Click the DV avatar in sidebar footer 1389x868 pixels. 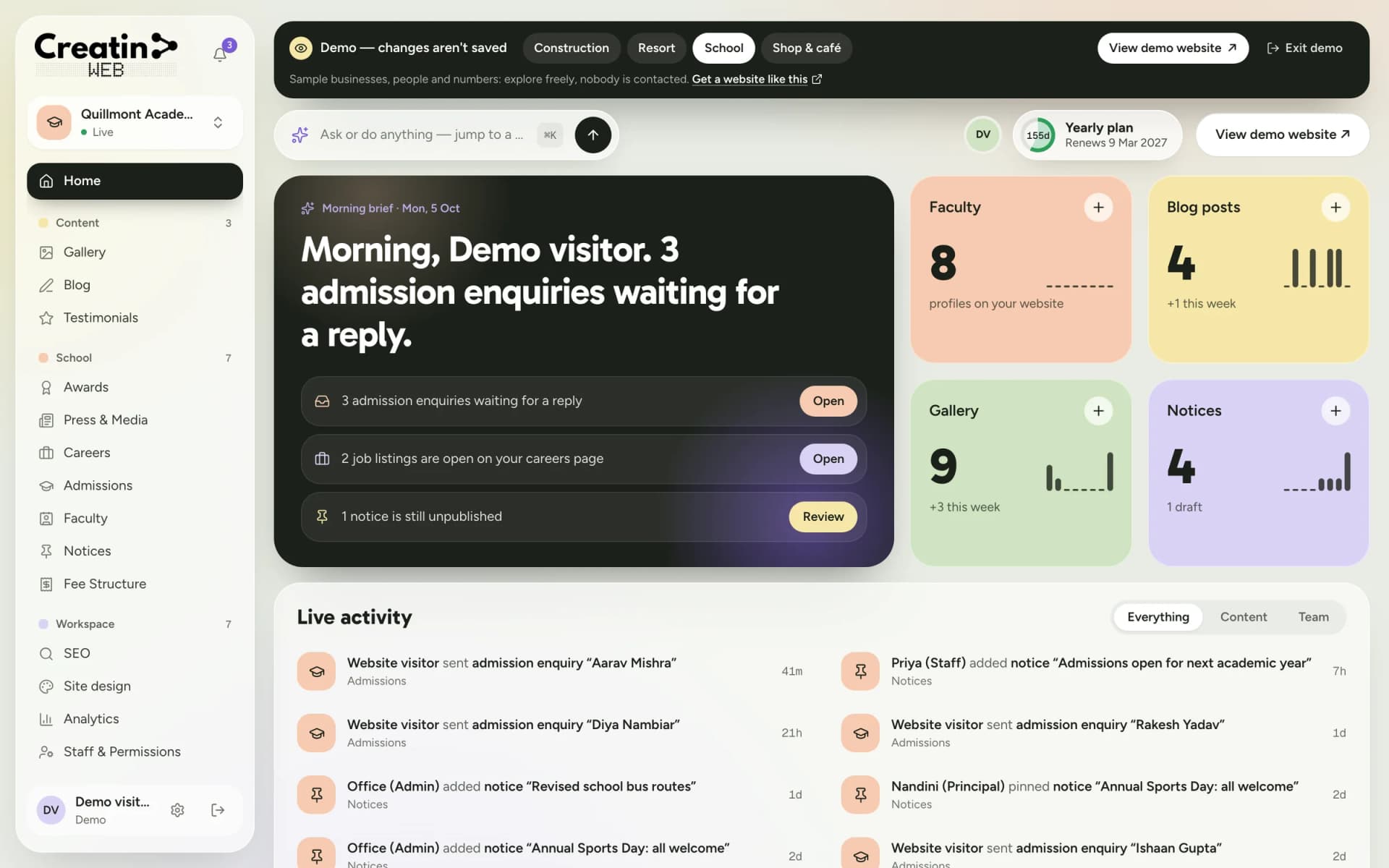click(x=51, y=810)
